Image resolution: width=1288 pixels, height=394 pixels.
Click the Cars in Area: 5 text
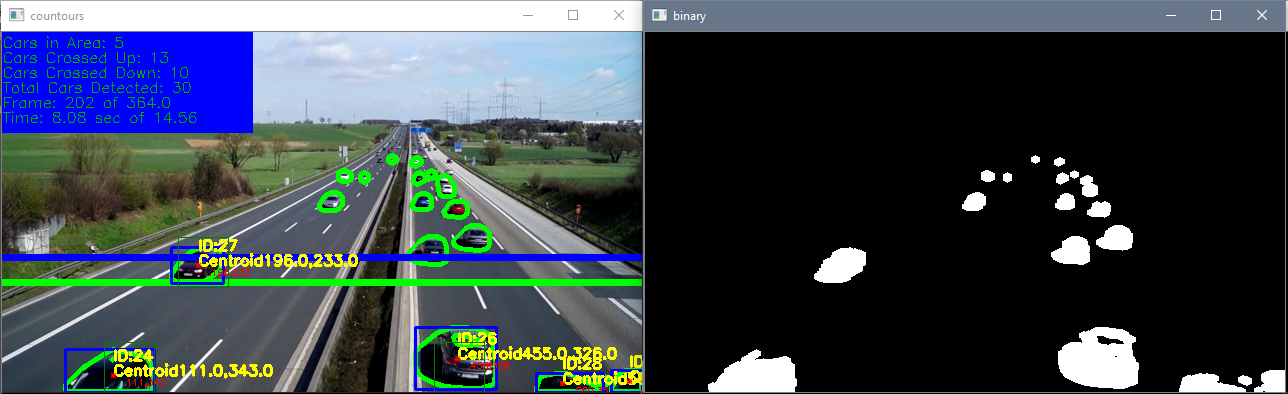pyautogui.click(x=64, y=43)
